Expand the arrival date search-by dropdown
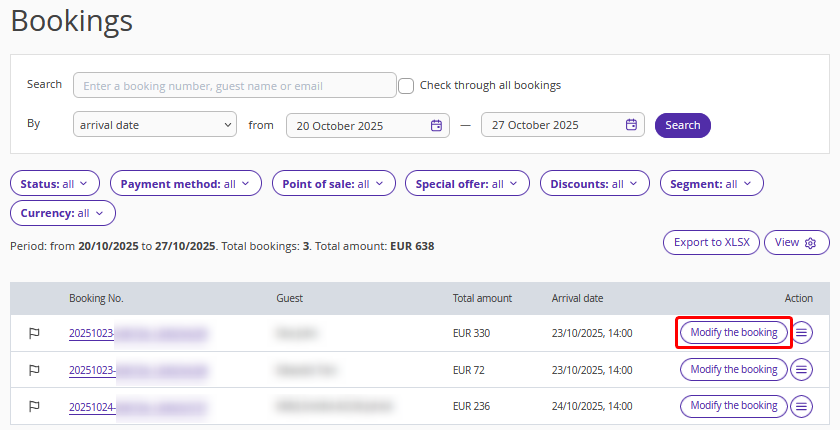 (x=154, y=125)
